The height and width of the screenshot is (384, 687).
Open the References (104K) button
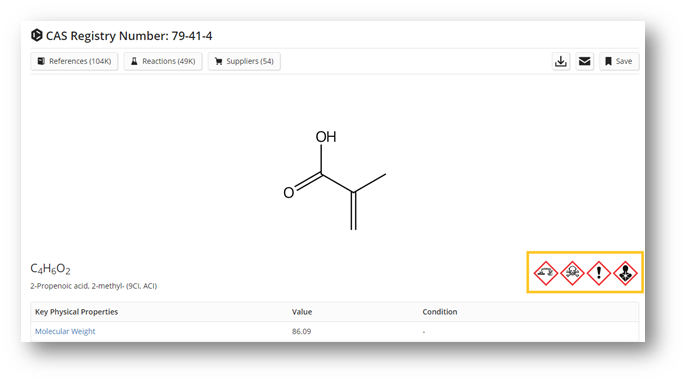tap(74, 61)
